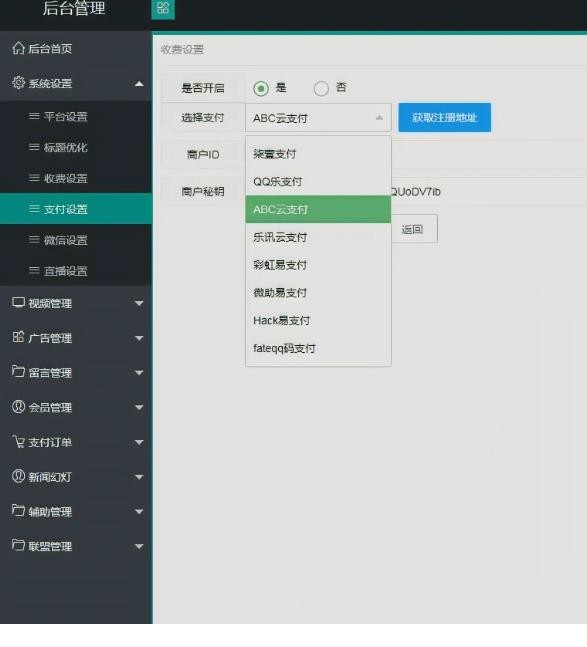Click the shopping cart icon for 支付订单

point(18,442)
